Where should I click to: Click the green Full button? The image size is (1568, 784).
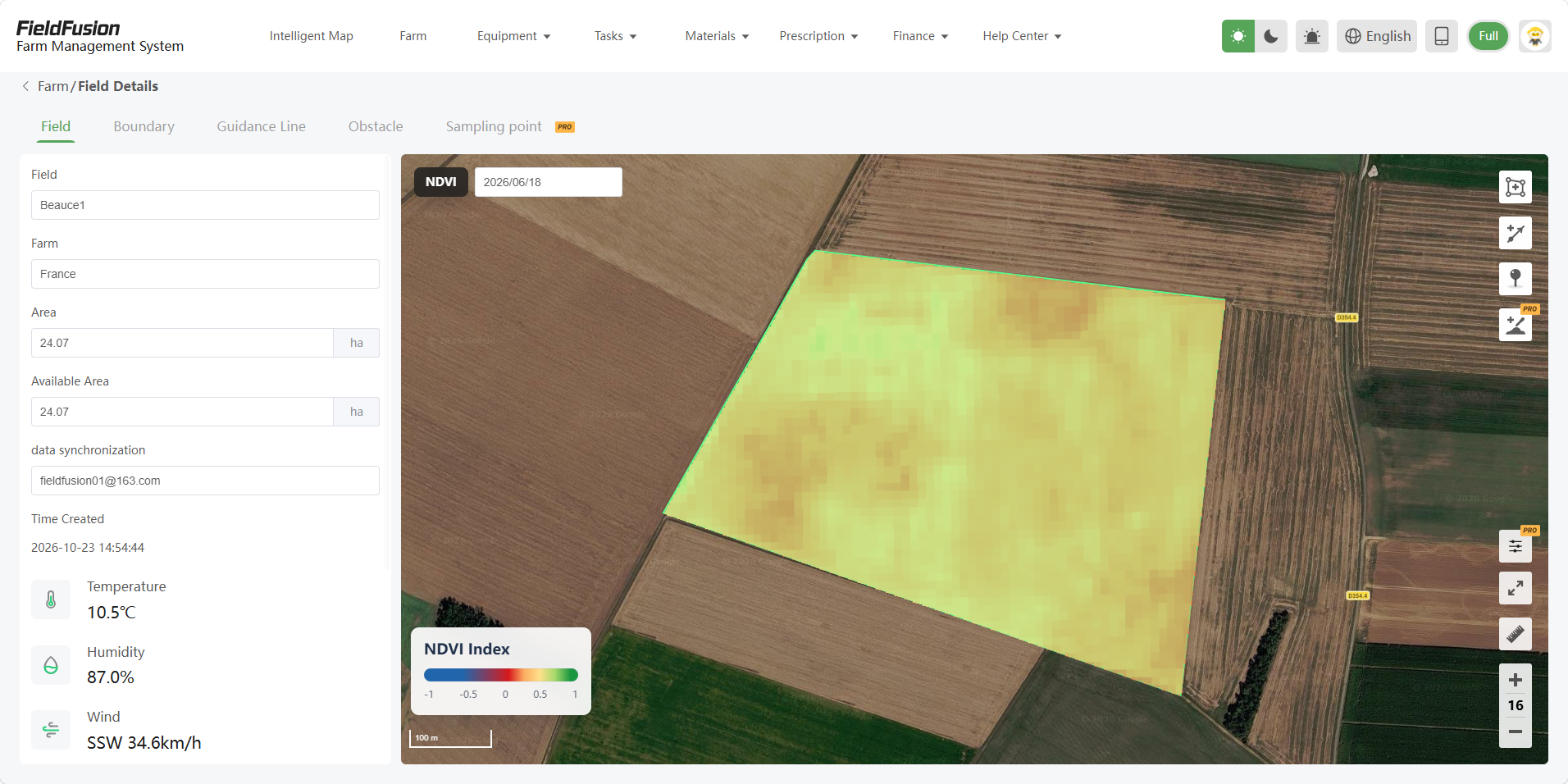(1488, 36)
